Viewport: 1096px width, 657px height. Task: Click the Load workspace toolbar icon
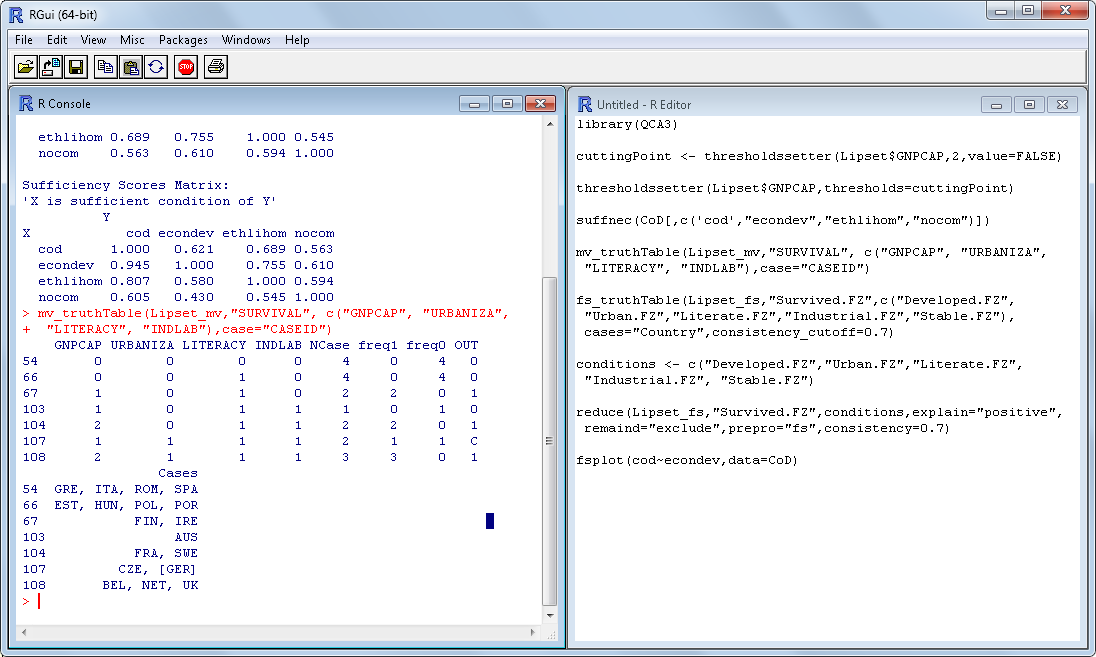coord(51,67)
